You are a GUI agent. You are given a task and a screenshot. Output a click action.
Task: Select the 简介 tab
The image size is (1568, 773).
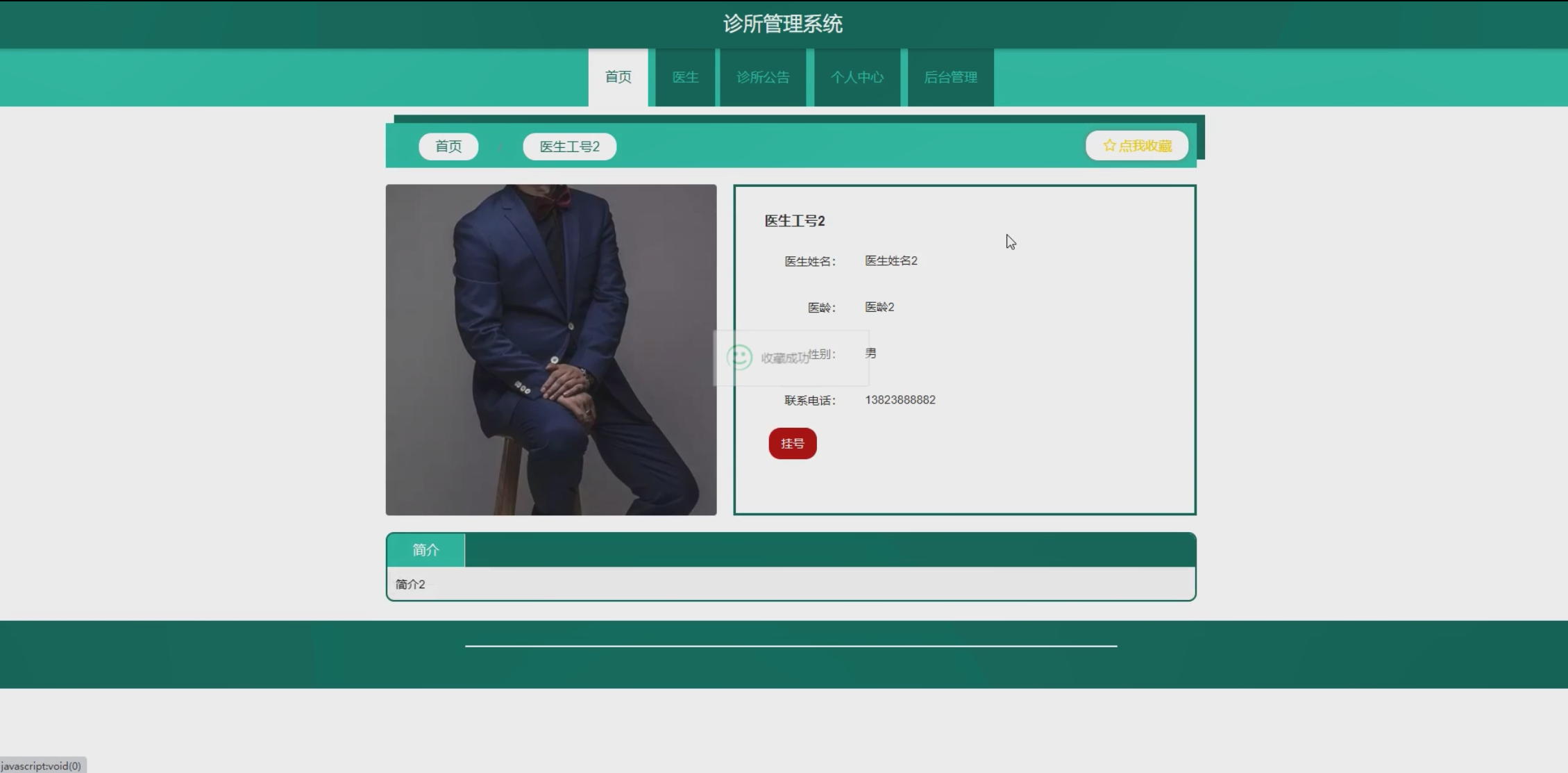tap(425, 550)
